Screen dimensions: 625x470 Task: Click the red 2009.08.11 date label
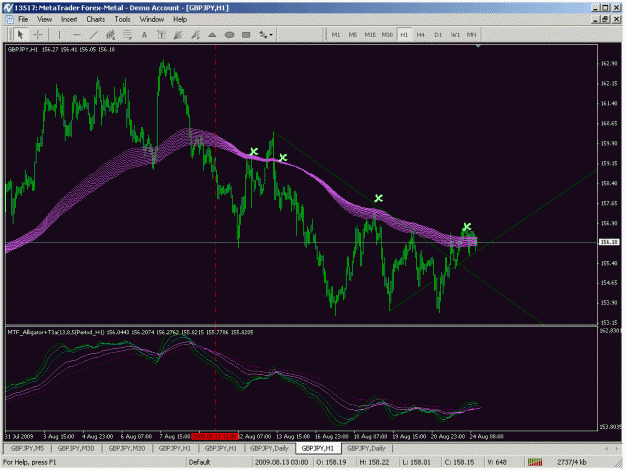[215, 437]
